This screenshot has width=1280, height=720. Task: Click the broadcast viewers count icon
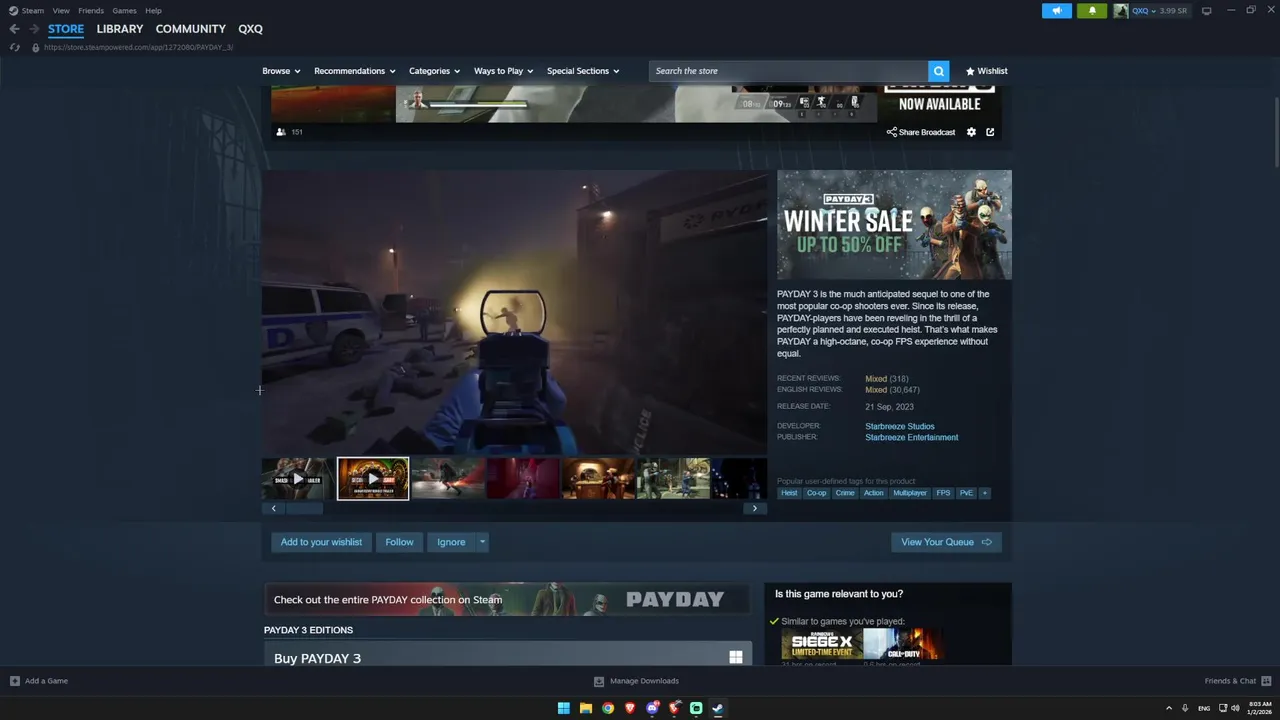pyautogui.click(x=281, y=132)
